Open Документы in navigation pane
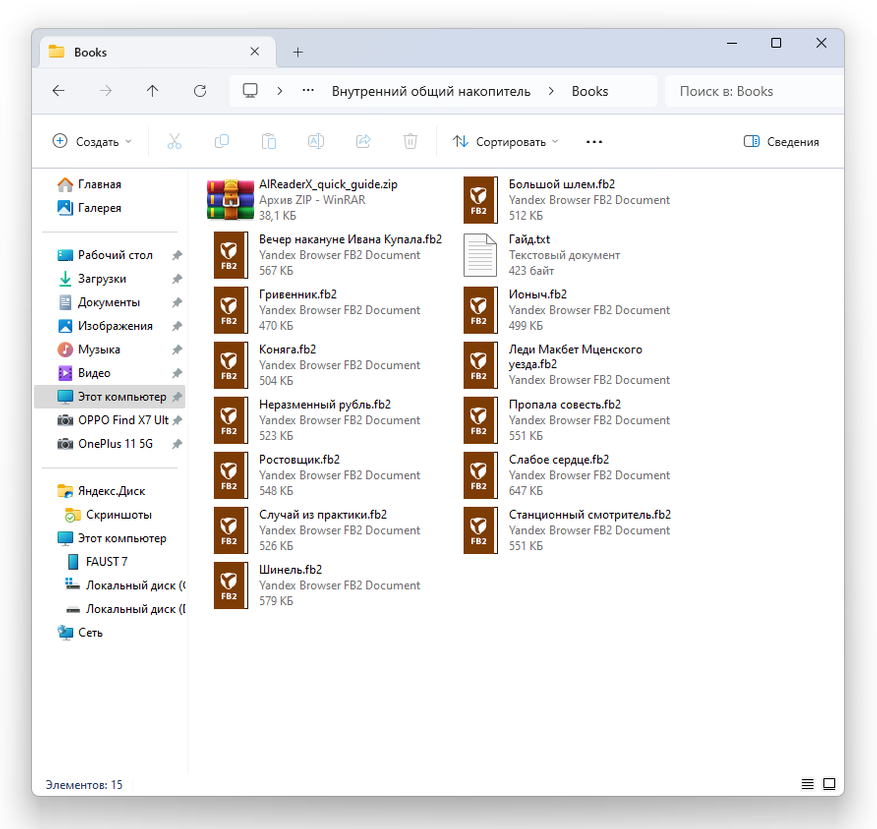The height and width of the screenshot is (829, 877). [x=109, y=302]
